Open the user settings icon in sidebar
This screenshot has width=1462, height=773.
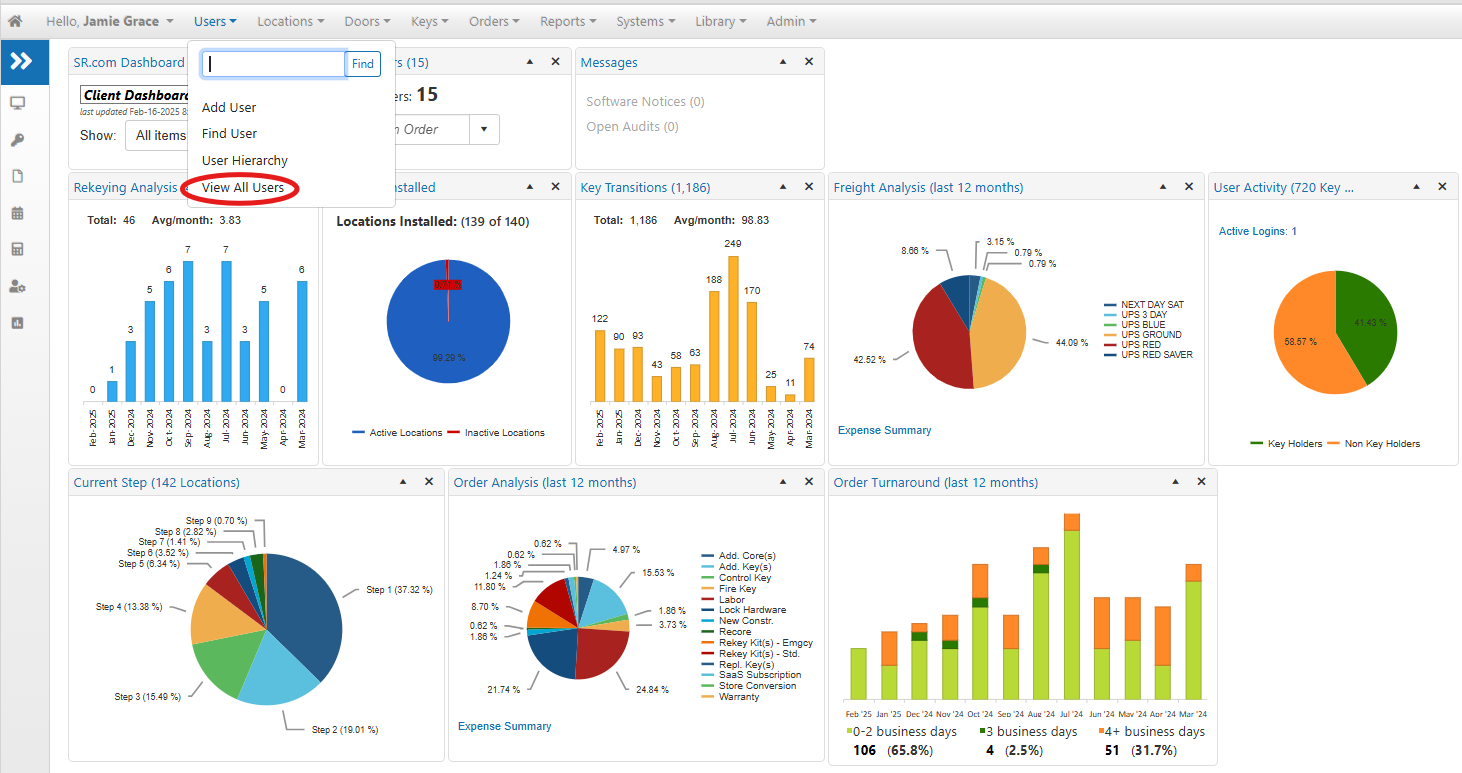tap(17, 286)
